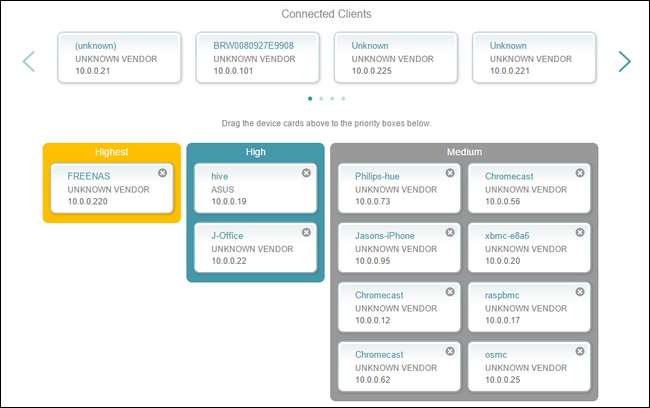
Task: Click the (unknown) client card at 10.0.0.21
Action: point(120,58)
